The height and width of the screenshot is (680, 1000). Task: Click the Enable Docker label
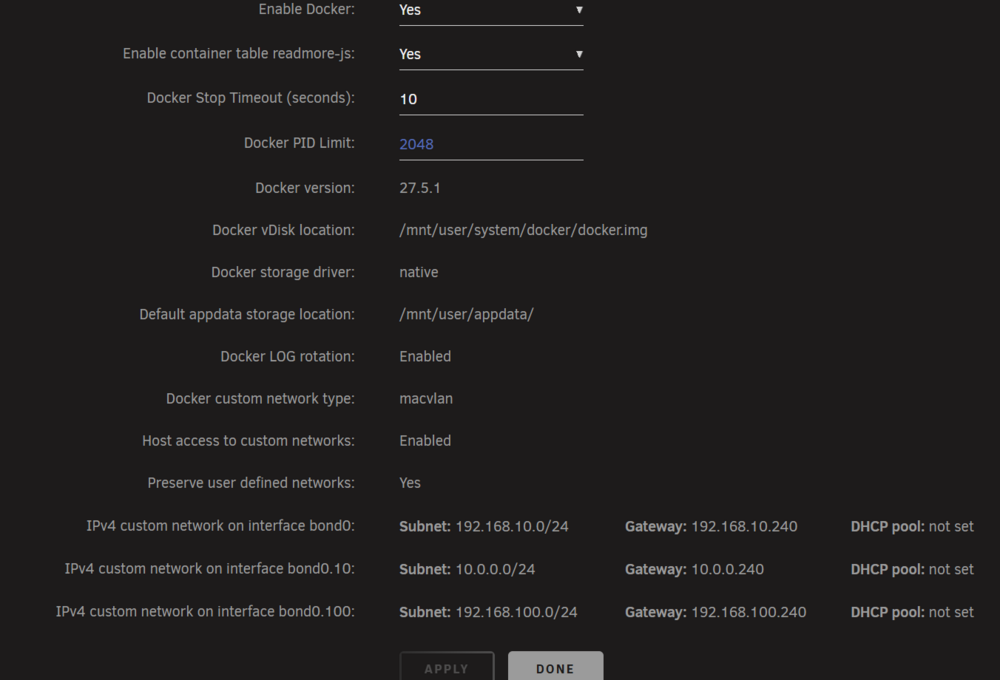click(x=306, y=10)
